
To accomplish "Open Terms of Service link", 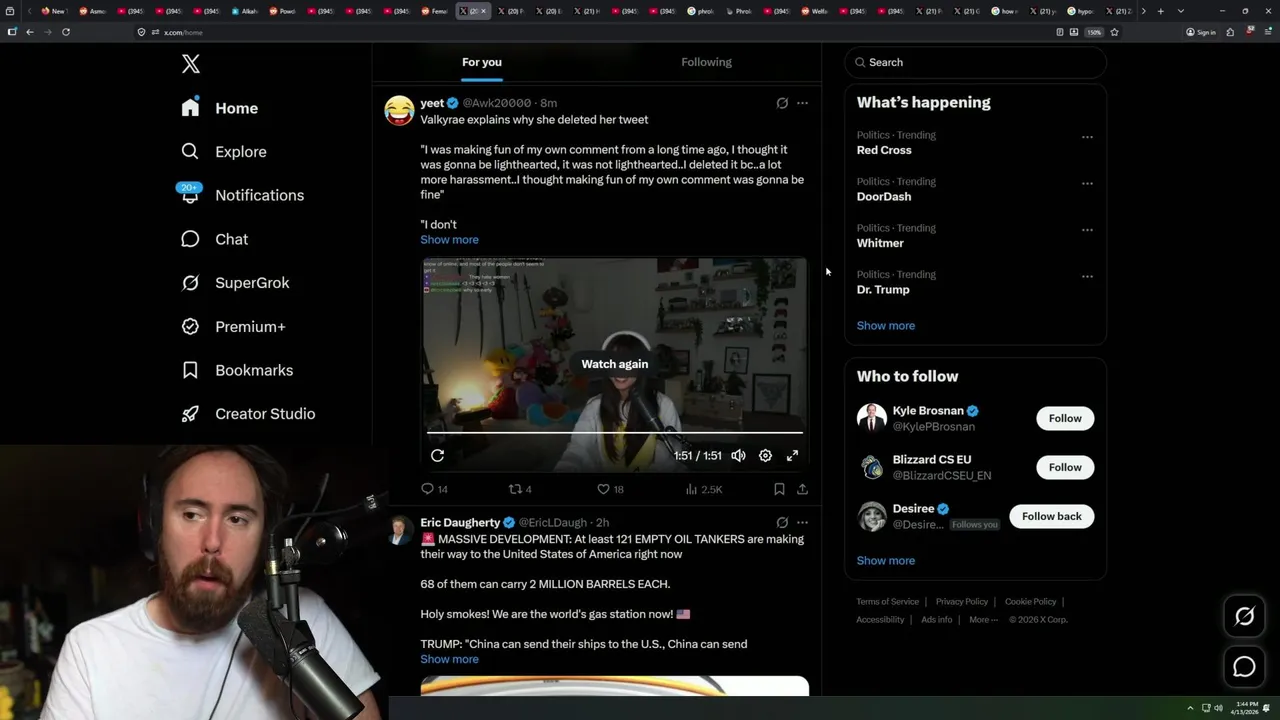I will tap(888, 602).
